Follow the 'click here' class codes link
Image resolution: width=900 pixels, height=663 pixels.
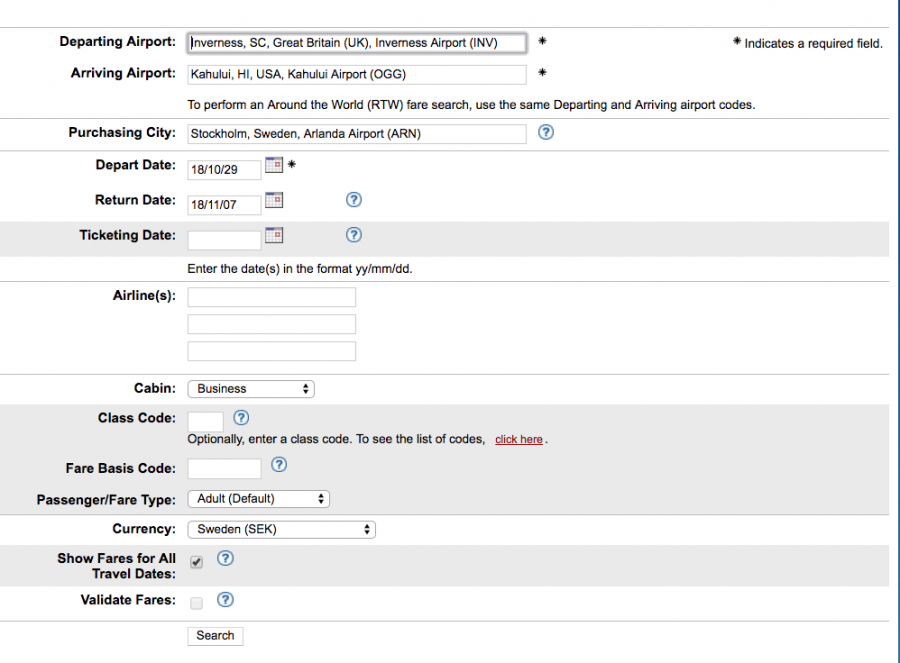518,439
